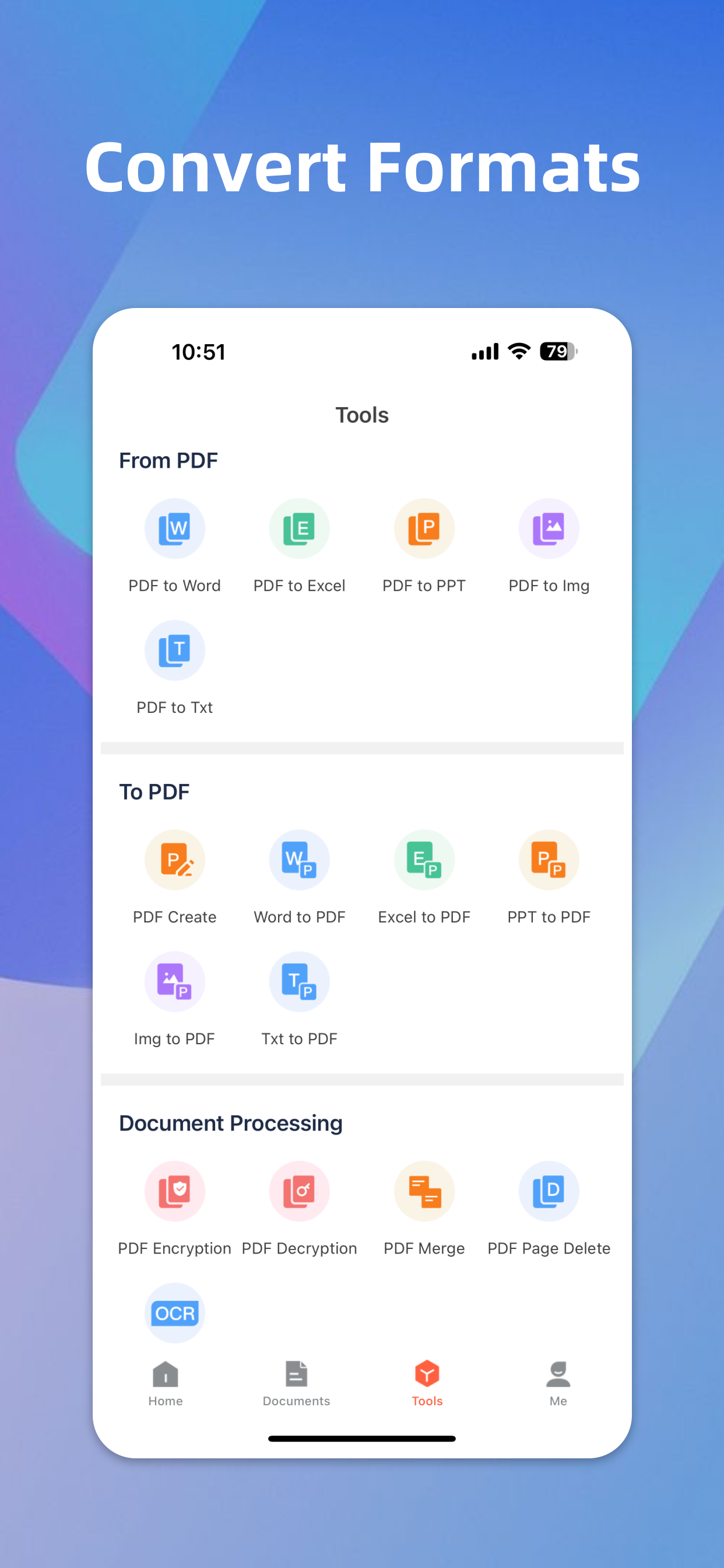This screenshot has height=1568, width=724.
Task: Tap the Word to PDF icon
Action: point(299,859)
